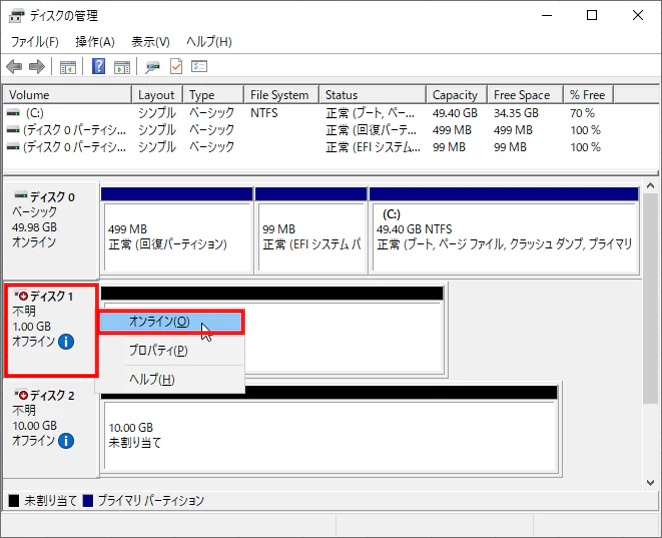662x538 pixels.
Task: Click the scroll up arrow in disk pane
Action: pyautogui.click(x=650, y=186)
